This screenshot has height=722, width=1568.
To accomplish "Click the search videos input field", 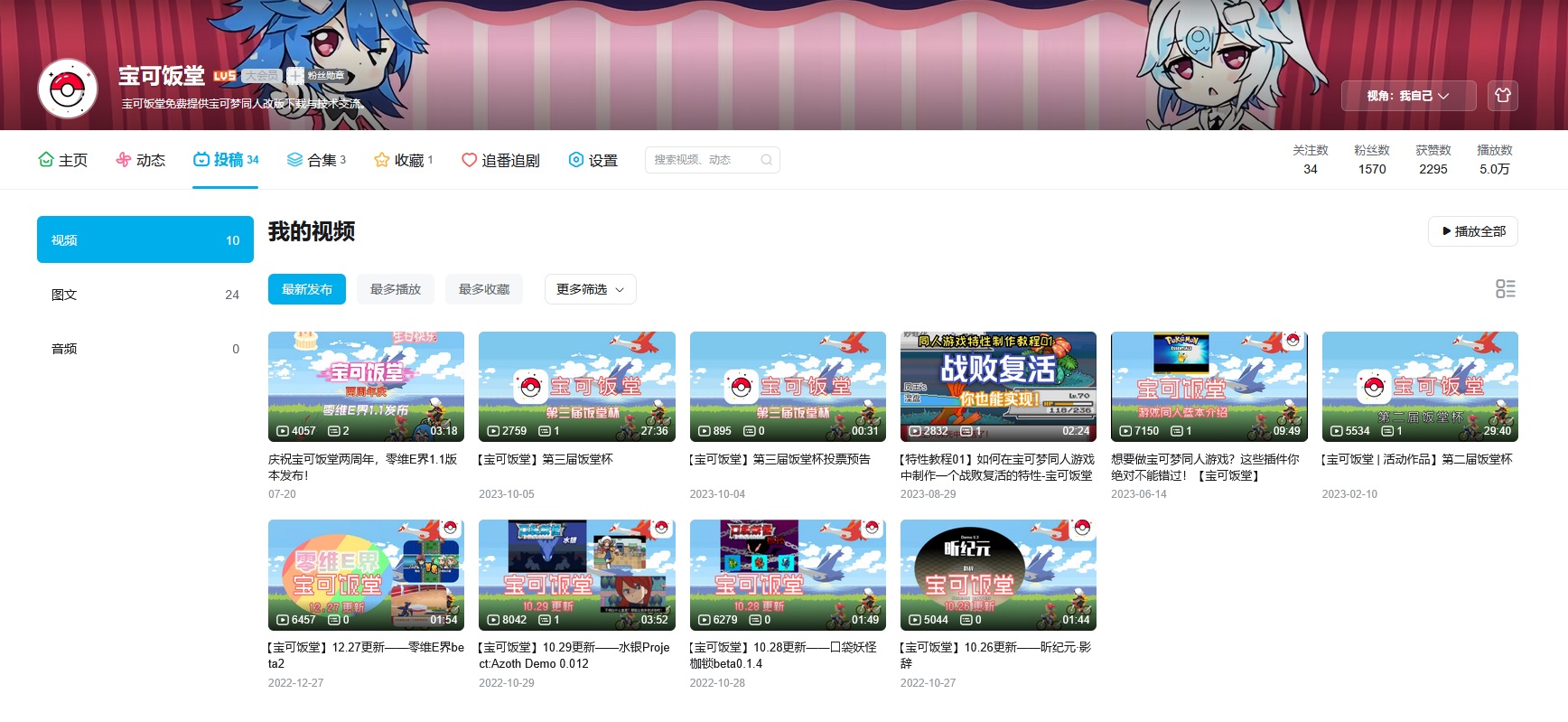I will 713,160.
